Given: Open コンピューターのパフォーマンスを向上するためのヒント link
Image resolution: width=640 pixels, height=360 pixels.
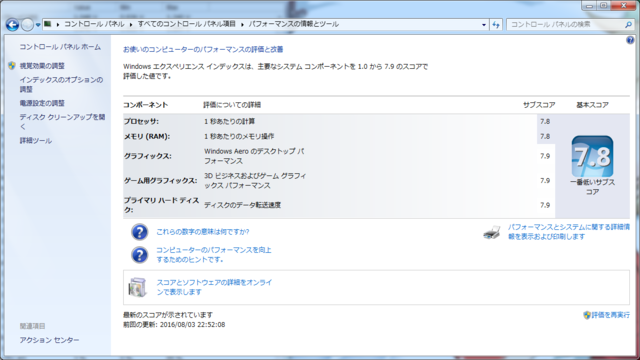Looking at the screenshot, I should 214,255.
